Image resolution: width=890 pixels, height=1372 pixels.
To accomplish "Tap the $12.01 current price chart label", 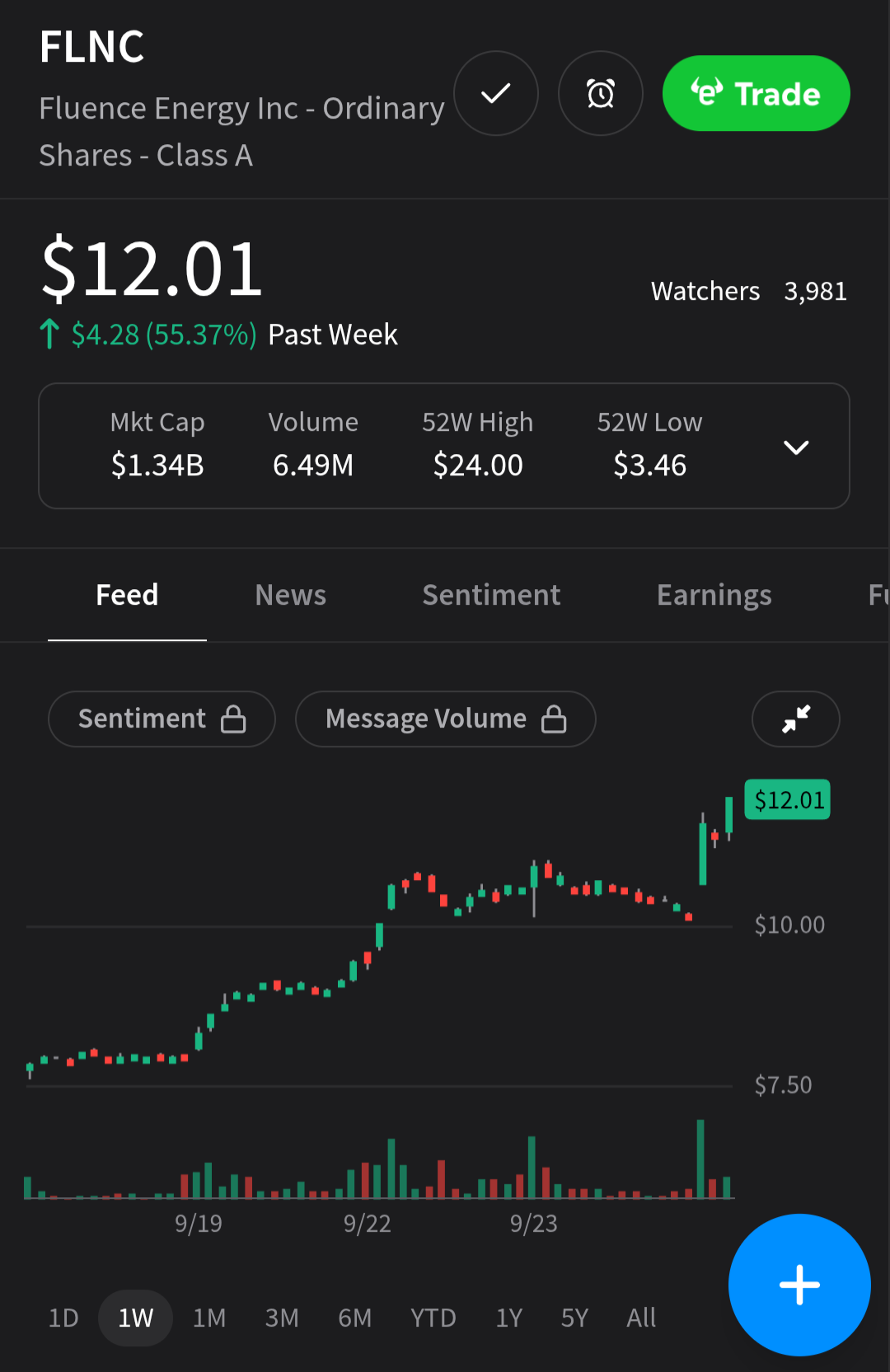I will click(787, 800).
